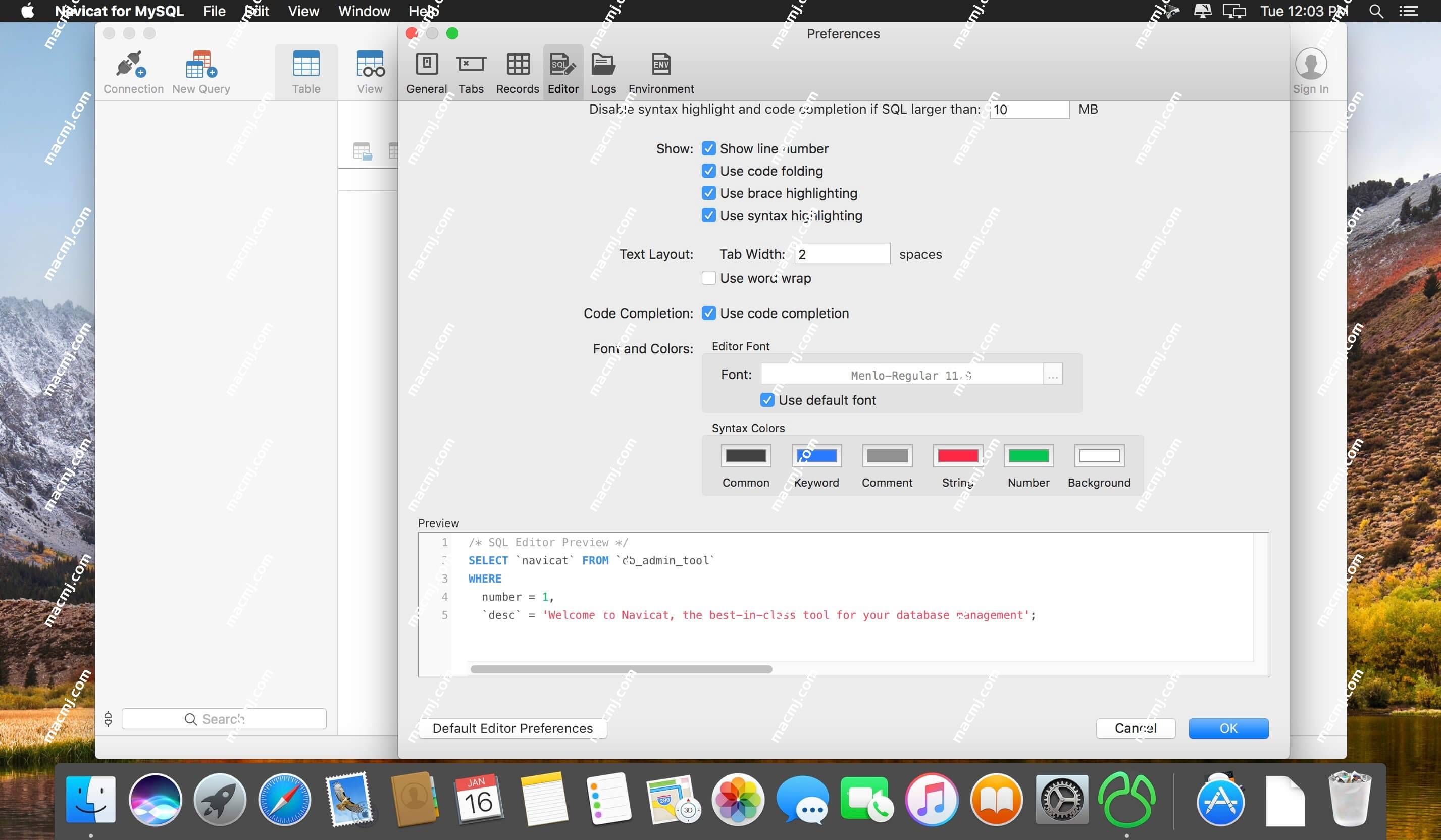Click Default Editor Preferences button
This screenshot has height=840, width=1441.
(512, 728)
